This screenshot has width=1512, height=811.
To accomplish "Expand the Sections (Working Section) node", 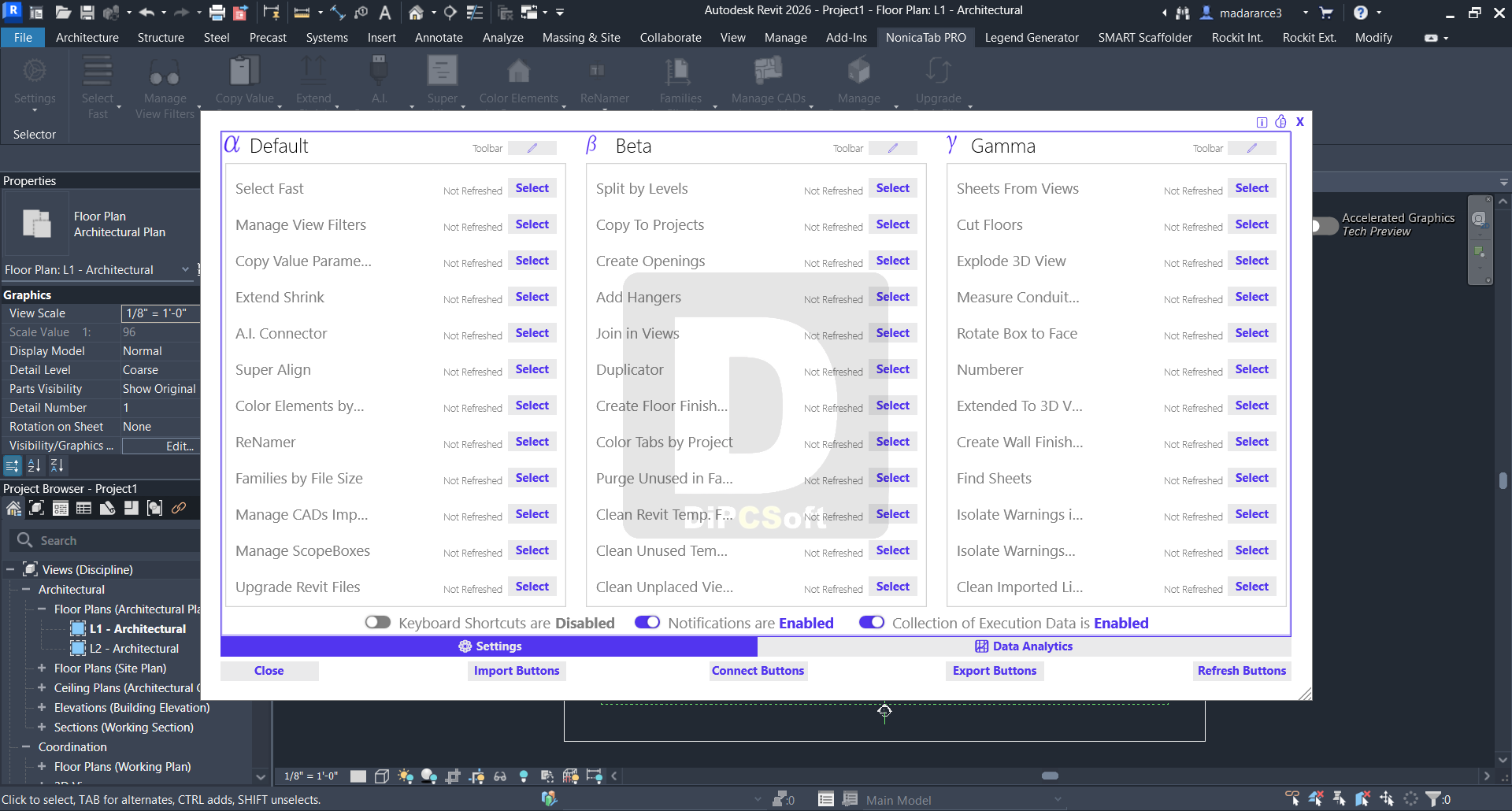I will [42, 727].
